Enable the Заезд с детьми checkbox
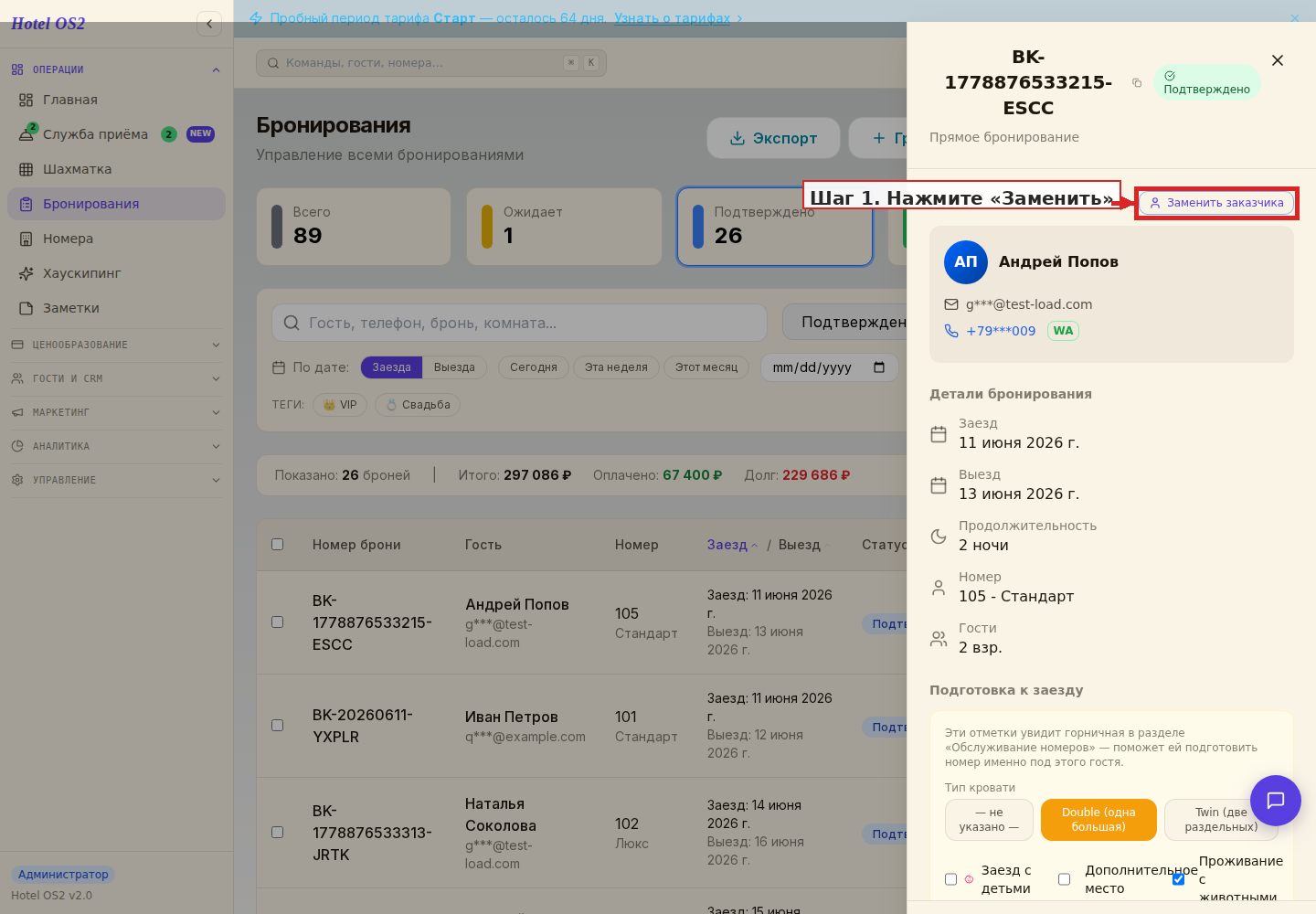Screen dimensions: 1316x914 (x=950, y=879)
